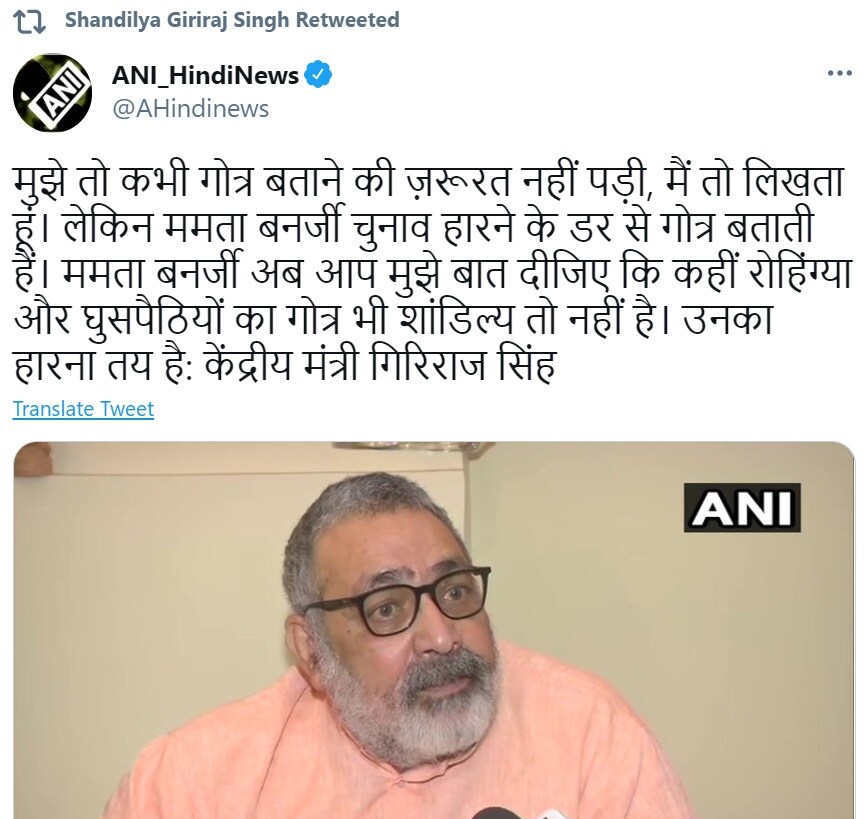This screenshot has height=819, width=865.
Task: Click the word "घुसपैठियों" in tweet text
Action: coord(153,319)
